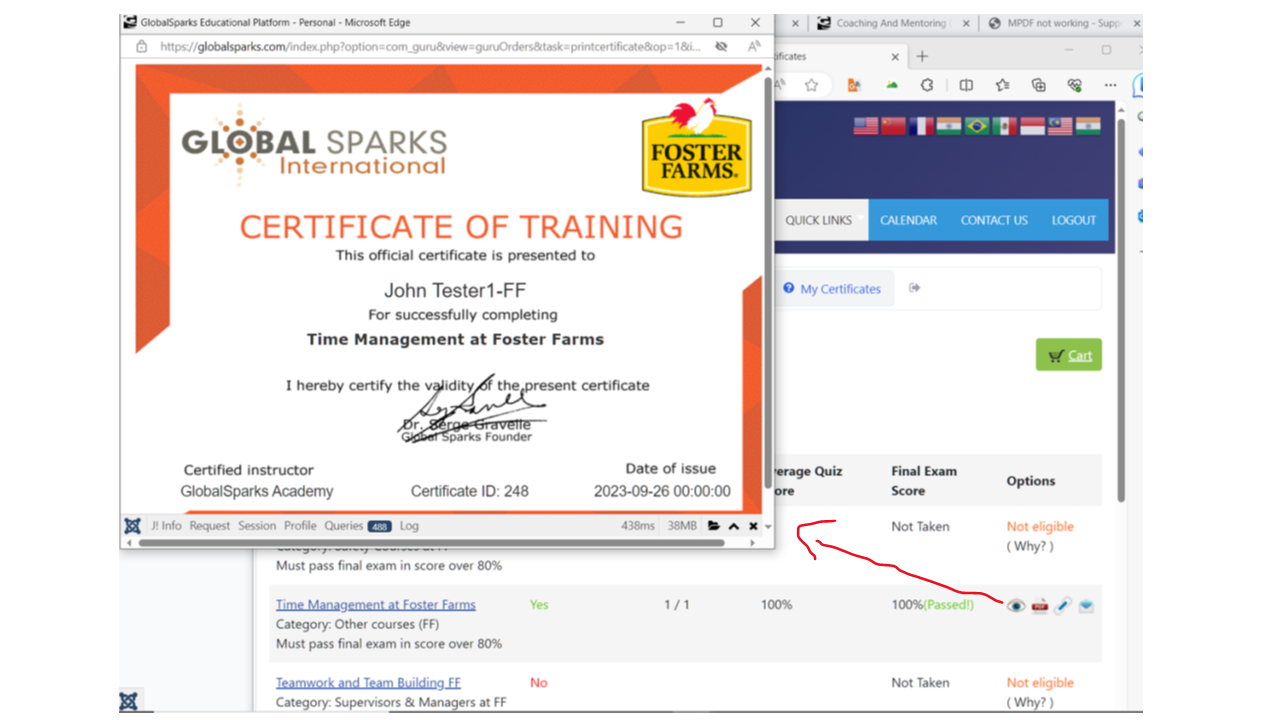Collapse the debug bar with the up chevron
Image resolution: width=1280 pixels, height=720 pixels.
734,526
